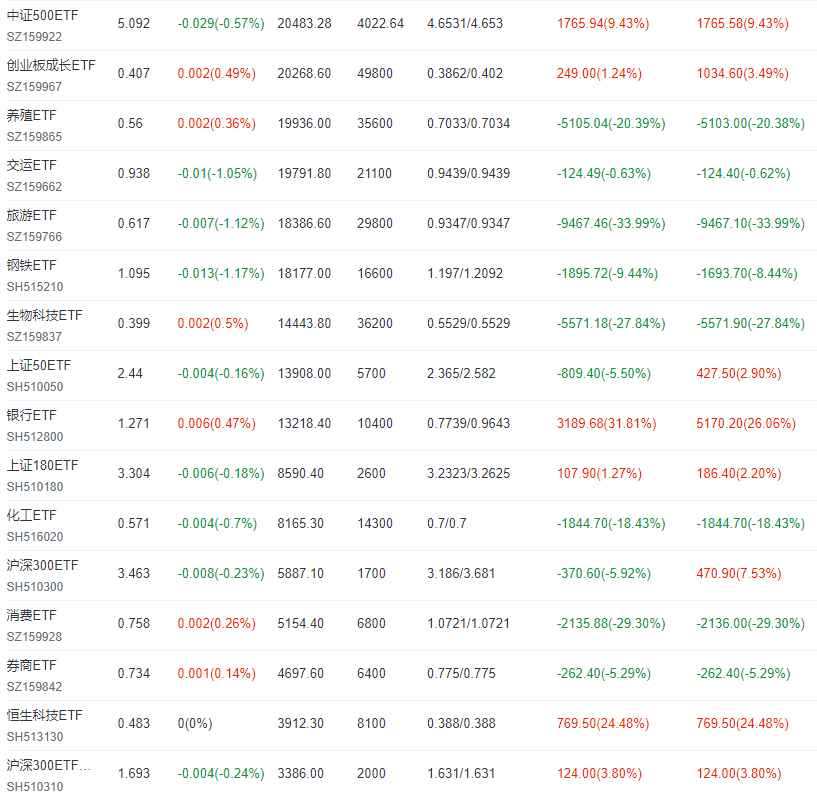817x796 pixels.
Task: Click the cost 3.2323/3.2625 for 上证180ETF
Action: pos(468,474)
